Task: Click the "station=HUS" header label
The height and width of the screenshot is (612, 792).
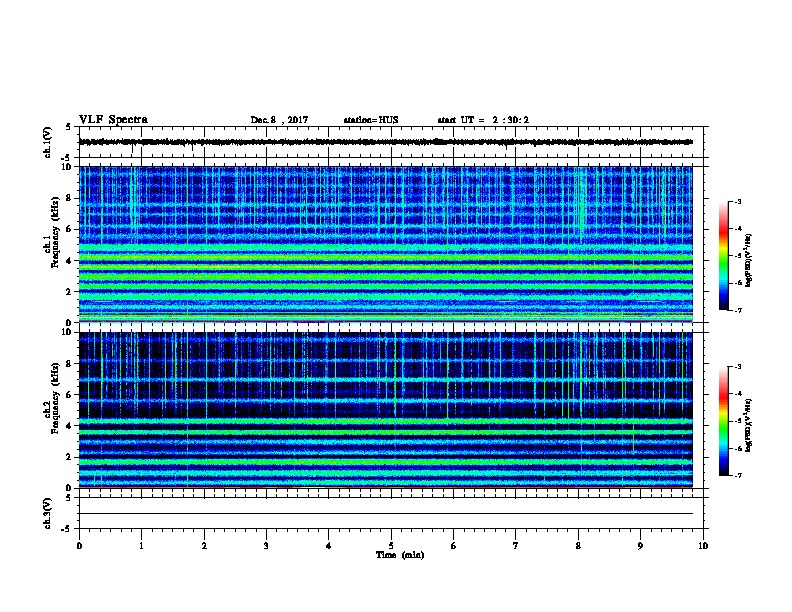Action: coord(371,120)
